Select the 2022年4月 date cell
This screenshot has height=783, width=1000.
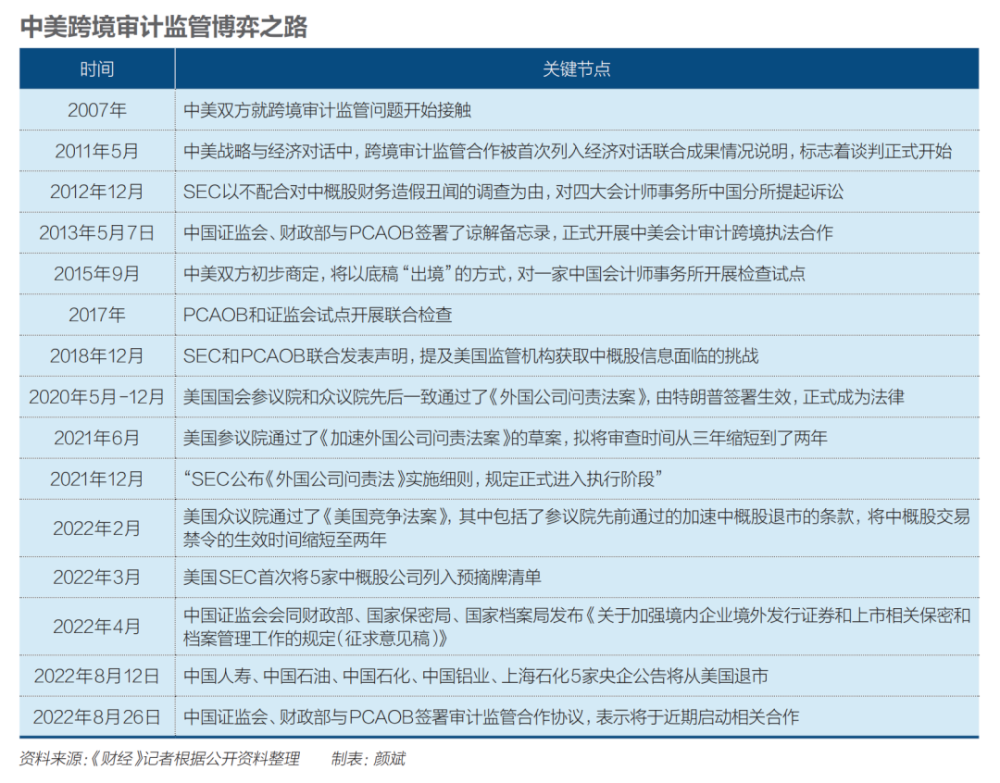[x=97, y=627]
